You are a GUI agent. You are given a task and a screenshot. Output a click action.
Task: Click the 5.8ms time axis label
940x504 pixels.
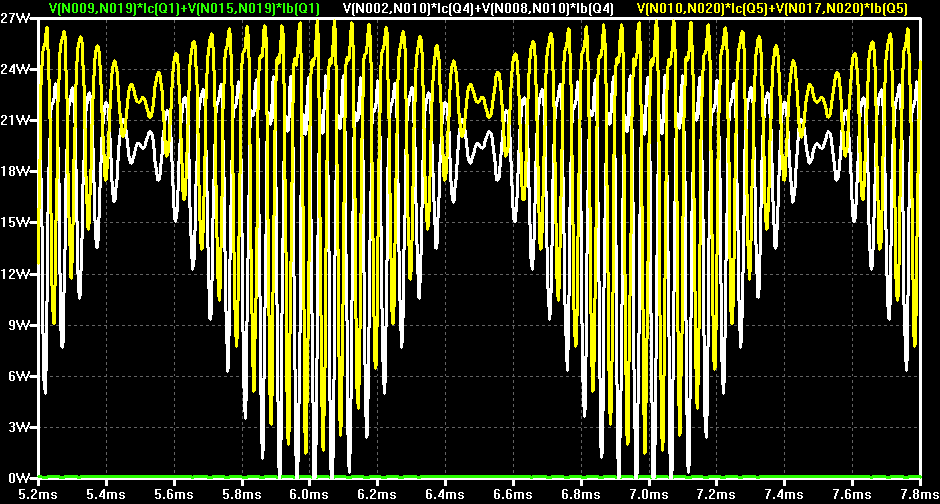[x=242, y=494]
